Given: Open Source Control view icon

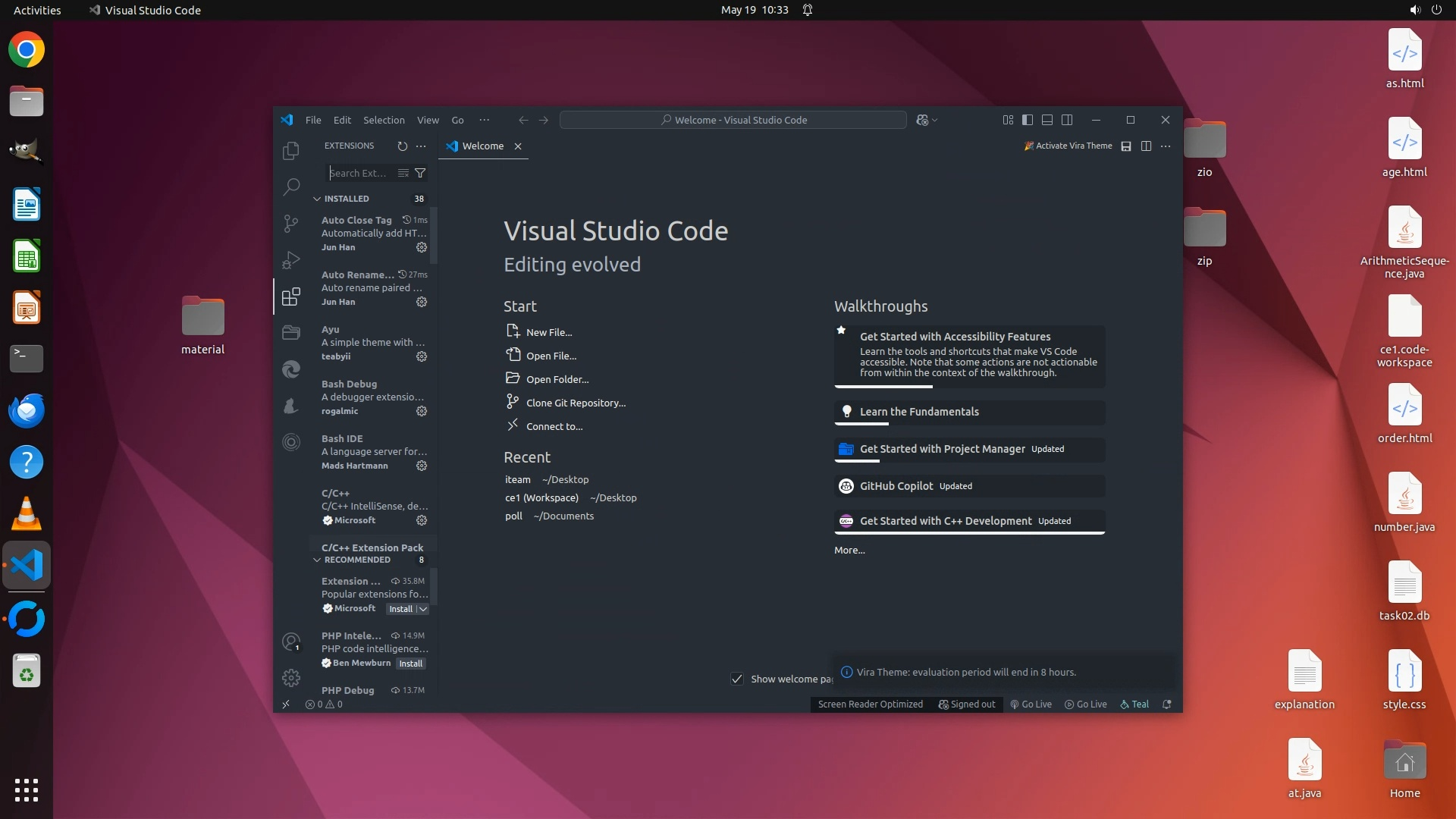Looking at the screenshot, I should pyautogui.click(x=291, y=223).
